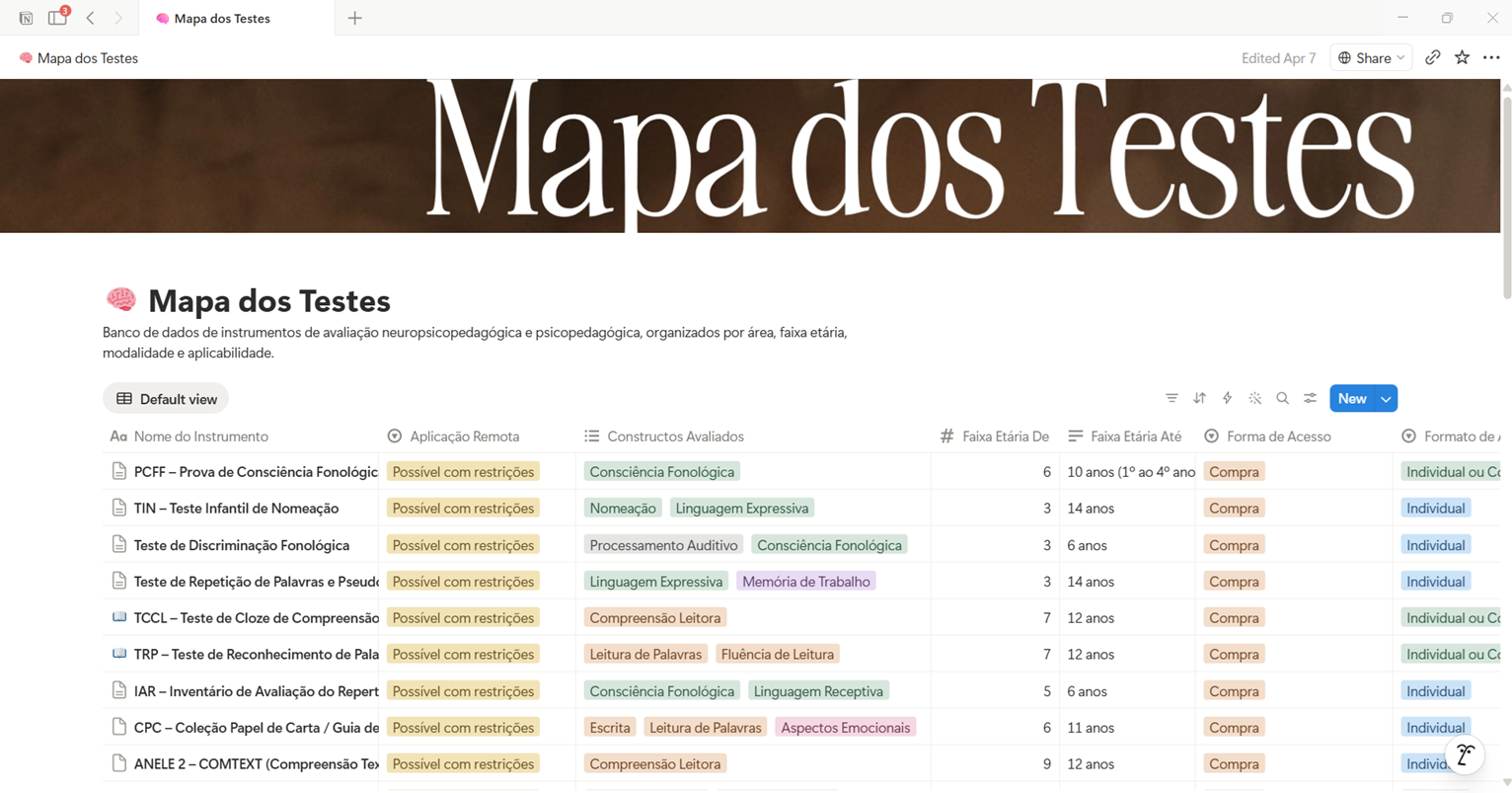Click the value 9 in ANELE 2 row
This screenshot has height=793, width=1512.
[1047, 764]
